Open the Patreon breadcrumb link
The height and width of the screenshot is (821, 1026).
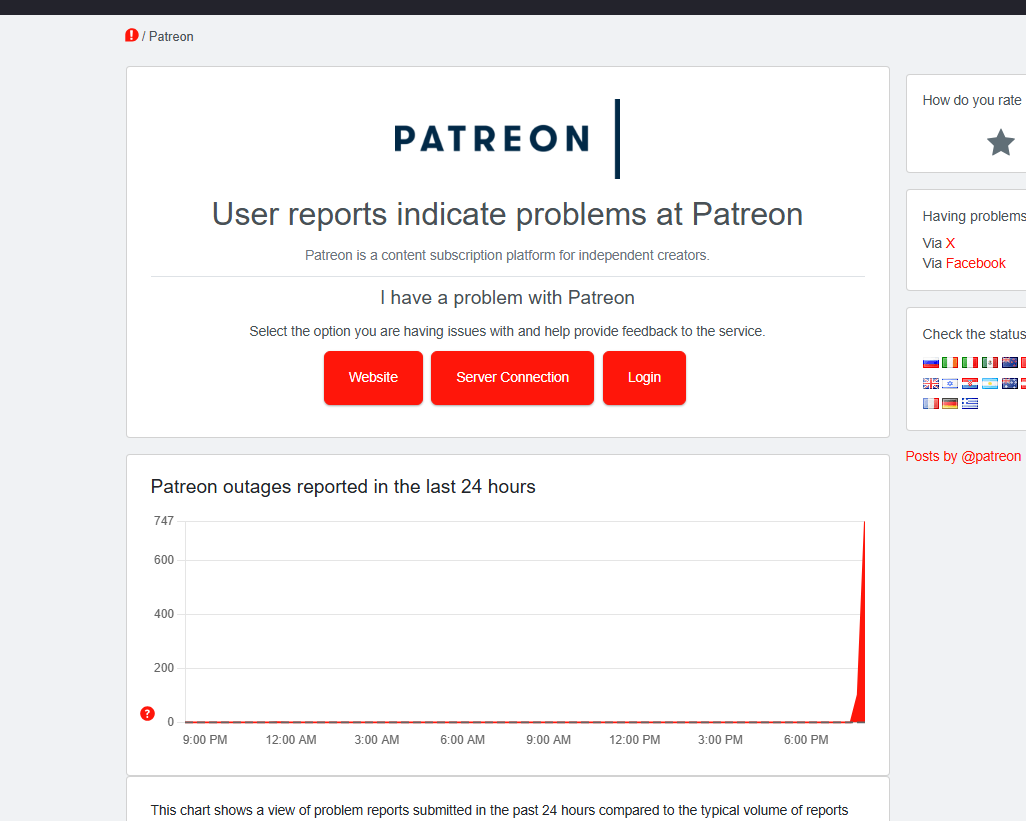pos(171,37)
